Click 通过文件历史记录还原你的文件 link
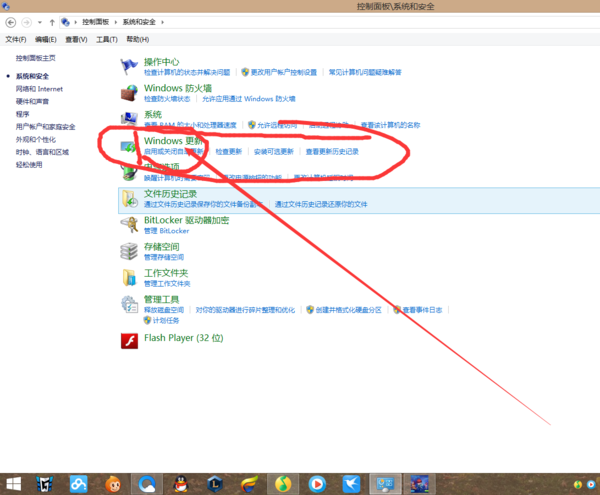Image resolution: width=600 pixels, height=495 pixels. pyautogui.click(x=321, y=204)
